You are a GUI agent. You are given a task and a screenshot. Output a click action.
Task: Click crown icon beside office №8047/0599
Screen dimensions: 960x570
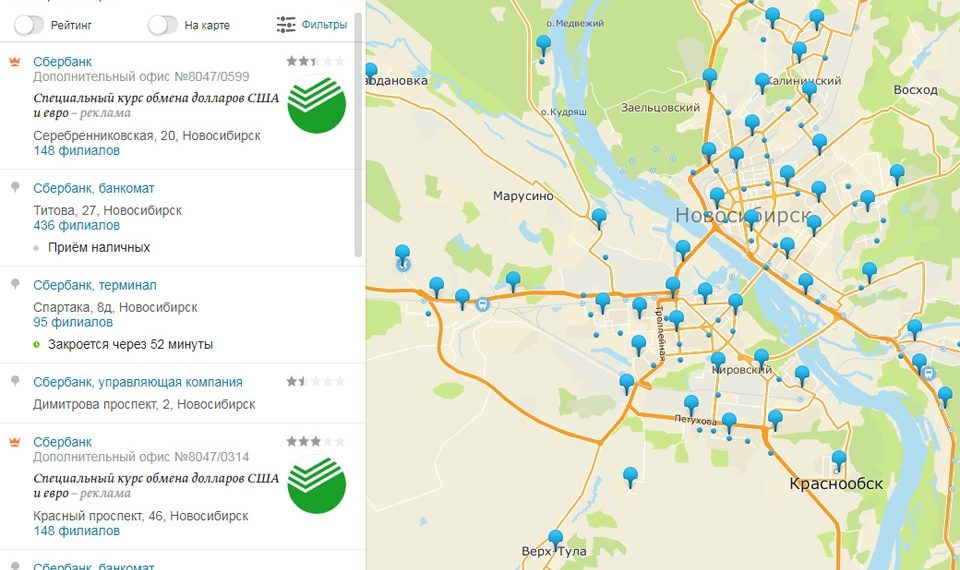(15, 62)
